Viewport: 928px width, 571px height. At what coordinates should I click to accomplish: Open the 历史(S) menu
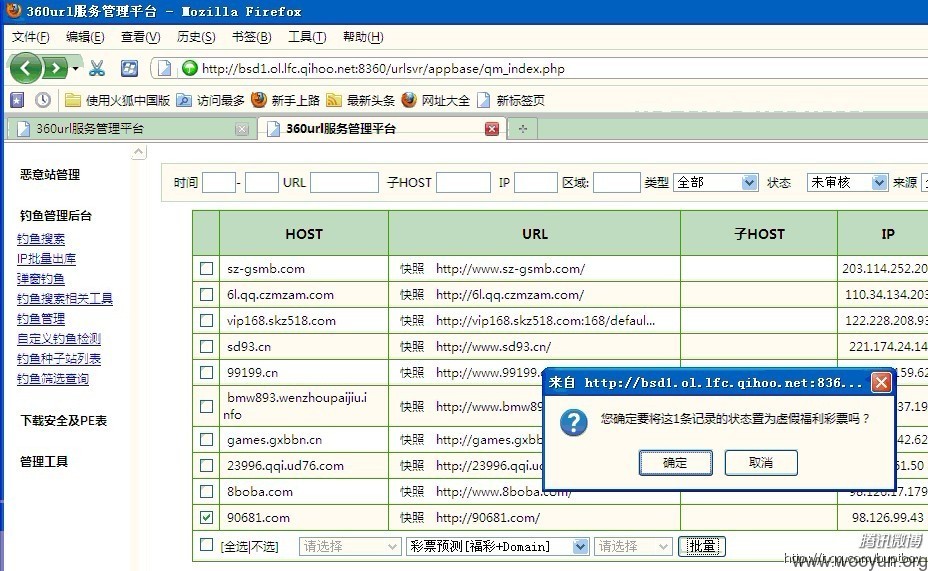(x=196, y=37)
